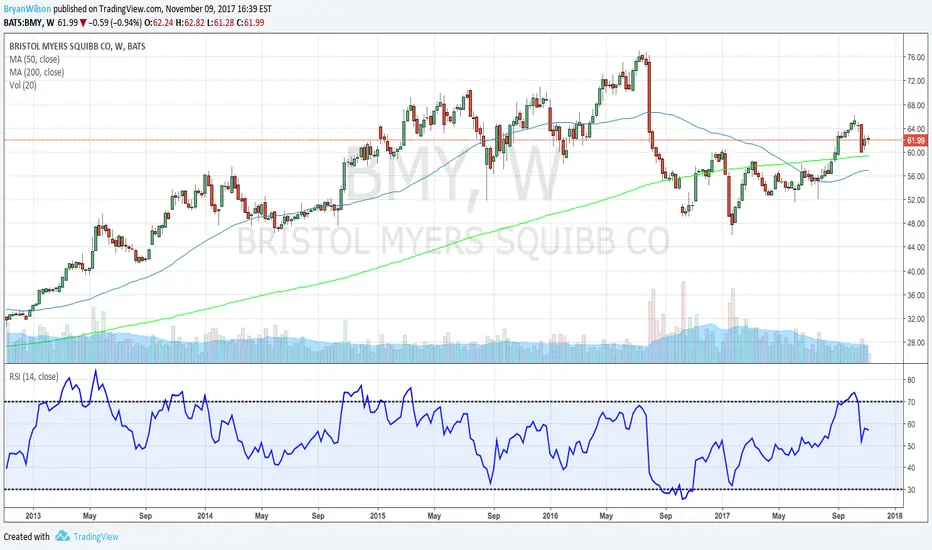Click the 48.00 price axis label
Screen dimensions: 932x550
[916, 224]
